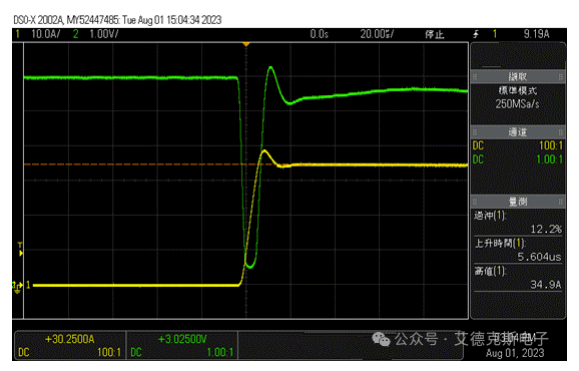Click the 10.0A/ channel 1 scale readout
579x371 pixels.
click(45, 34)
